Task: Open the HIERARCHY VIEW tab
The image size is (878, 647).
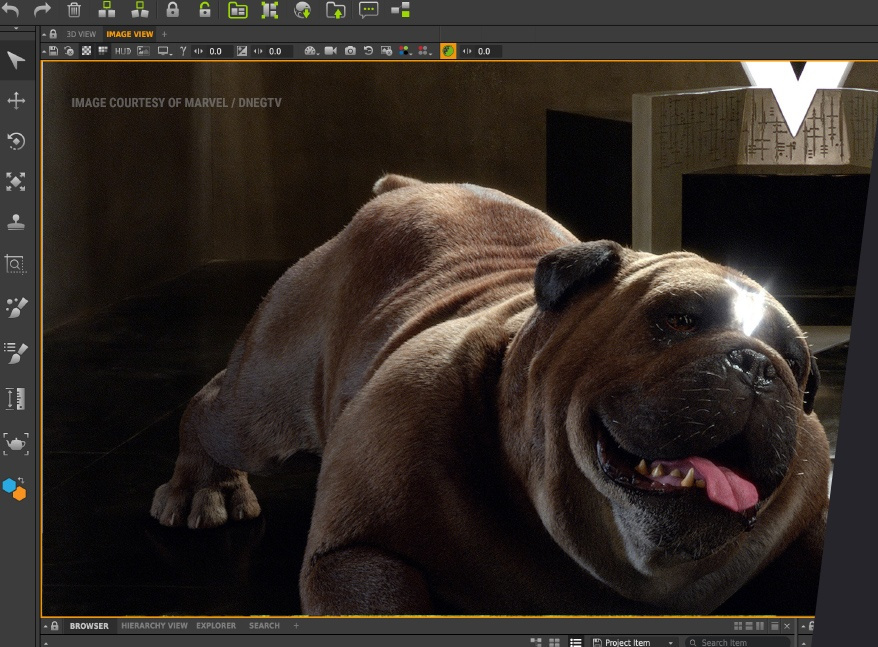Action: [x=154, y=626]
